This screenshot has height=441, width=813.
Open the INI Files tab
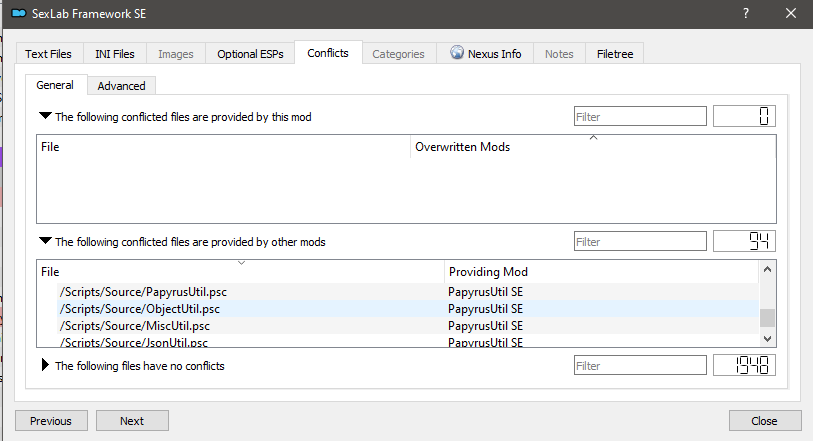click(115, 54)
